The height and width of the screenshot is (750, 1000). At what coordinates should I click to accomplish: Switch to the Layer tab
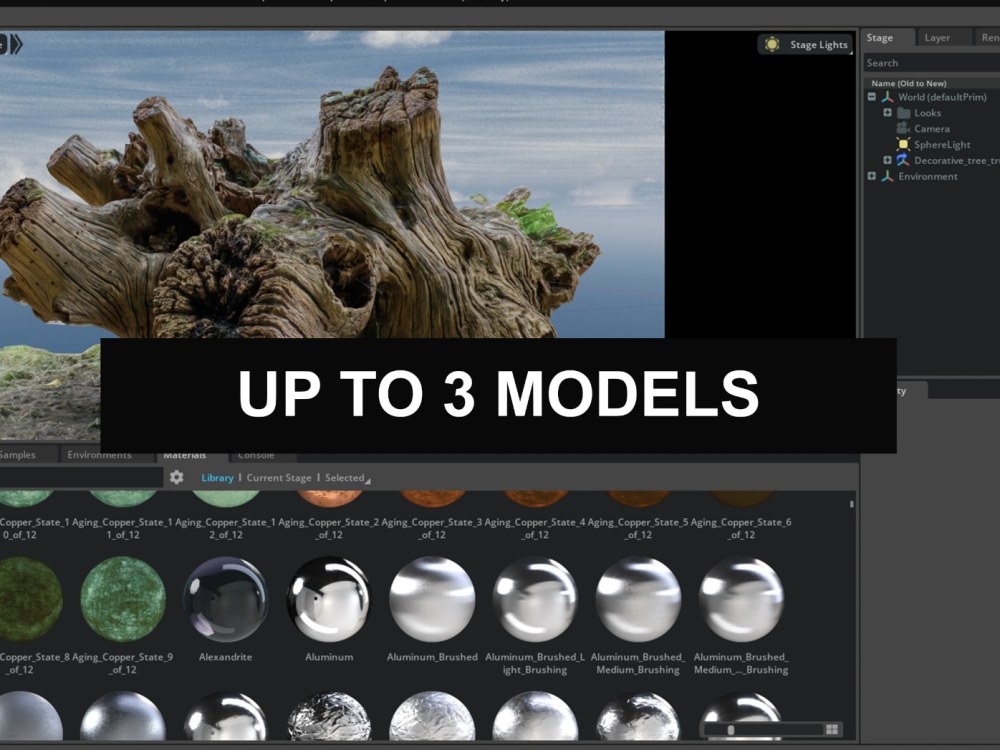click(x=938, y=37)
